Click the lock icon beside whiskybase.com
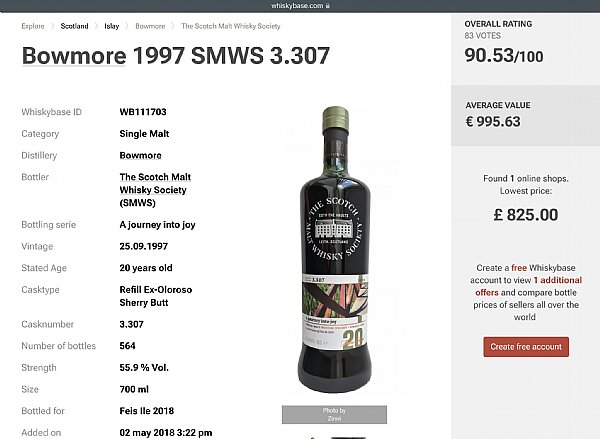Viewport: 600px width, 439px height. coord(328,6)
